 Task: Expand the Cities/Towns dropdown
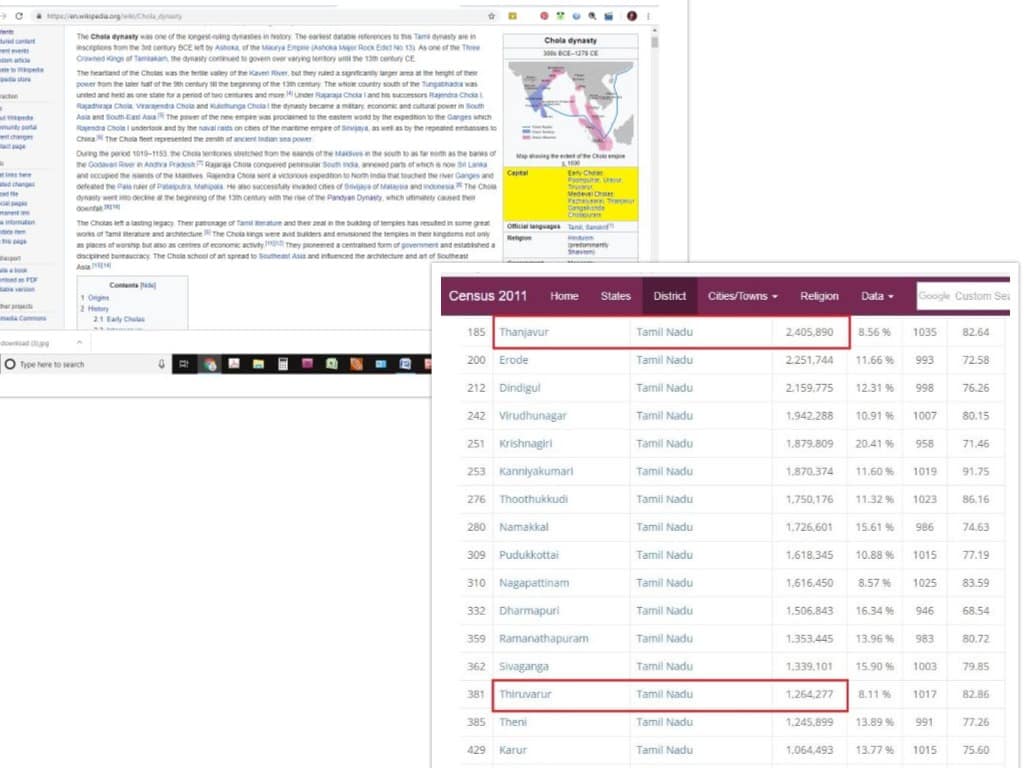743,296
